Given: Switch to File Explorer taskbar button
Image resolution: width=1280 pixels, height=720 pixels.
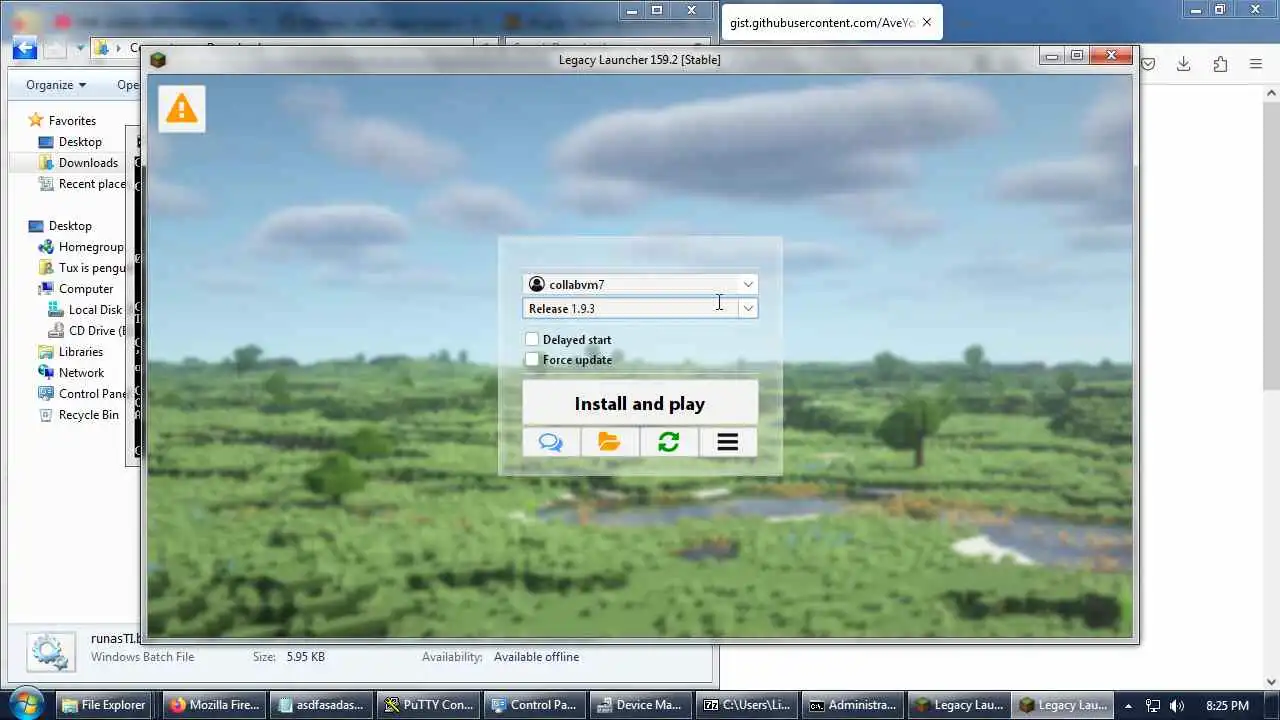Looking at the screenshot, I should pyautogui.click(x=104, y=705).
